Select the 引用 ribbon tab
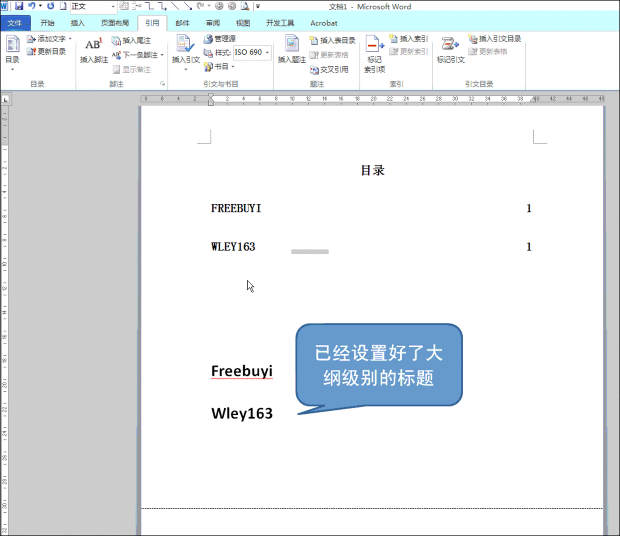620x536 pixels. [x=152, y=23]
